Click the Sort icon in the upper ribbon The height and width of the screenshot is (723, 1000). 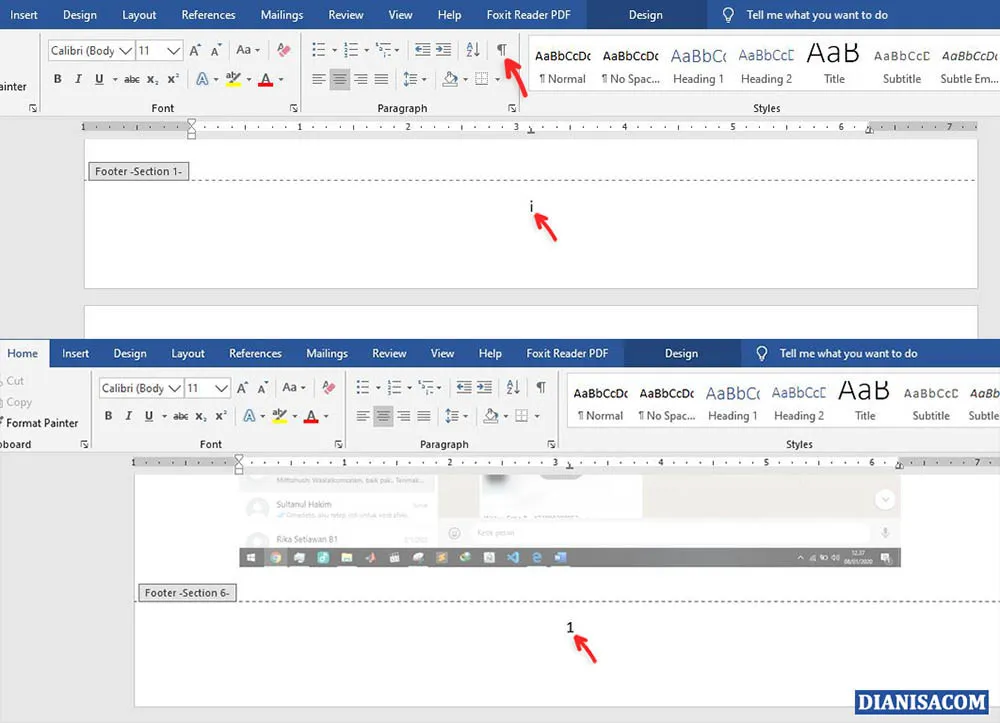pyautogui.click(x=473, y=50)
